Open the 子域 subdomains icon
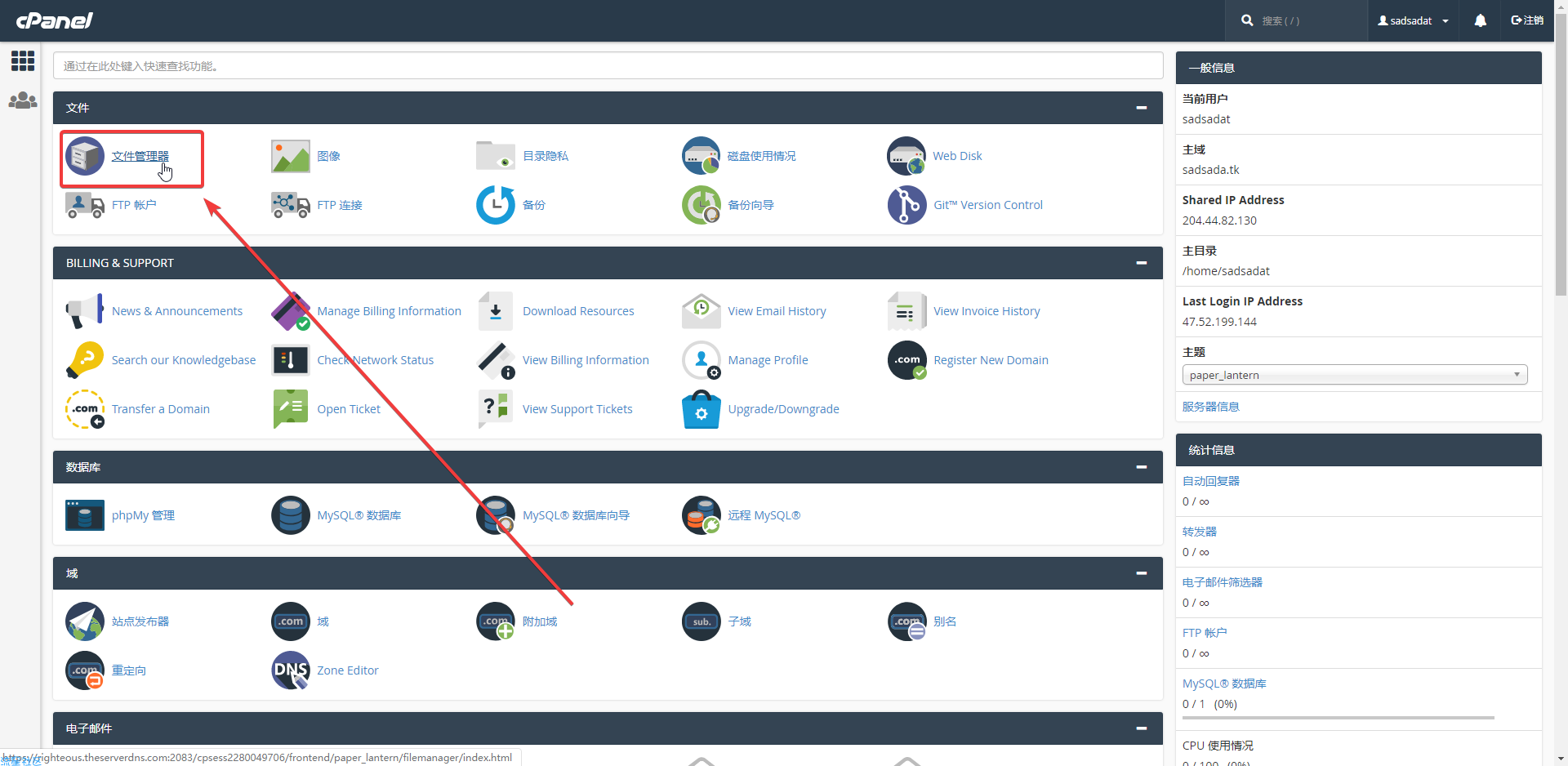 coord(702,621)
